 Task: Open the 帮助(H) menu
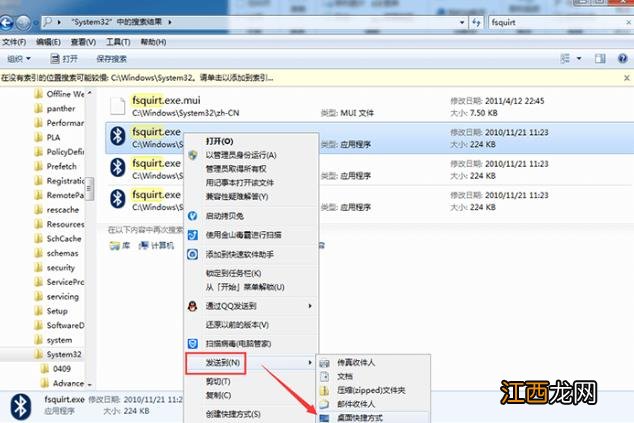click(153, 42)
